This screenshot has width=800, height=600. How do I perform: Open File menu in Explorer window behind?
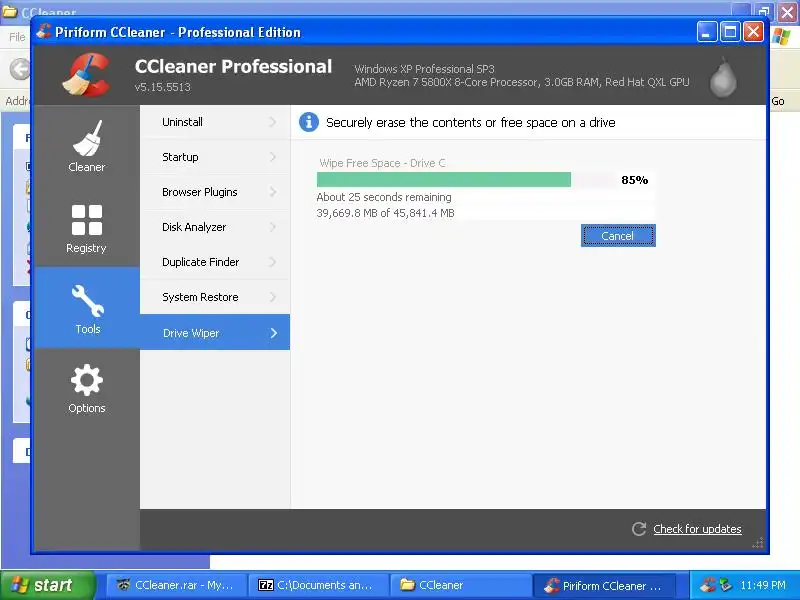(x=17, y=37)
